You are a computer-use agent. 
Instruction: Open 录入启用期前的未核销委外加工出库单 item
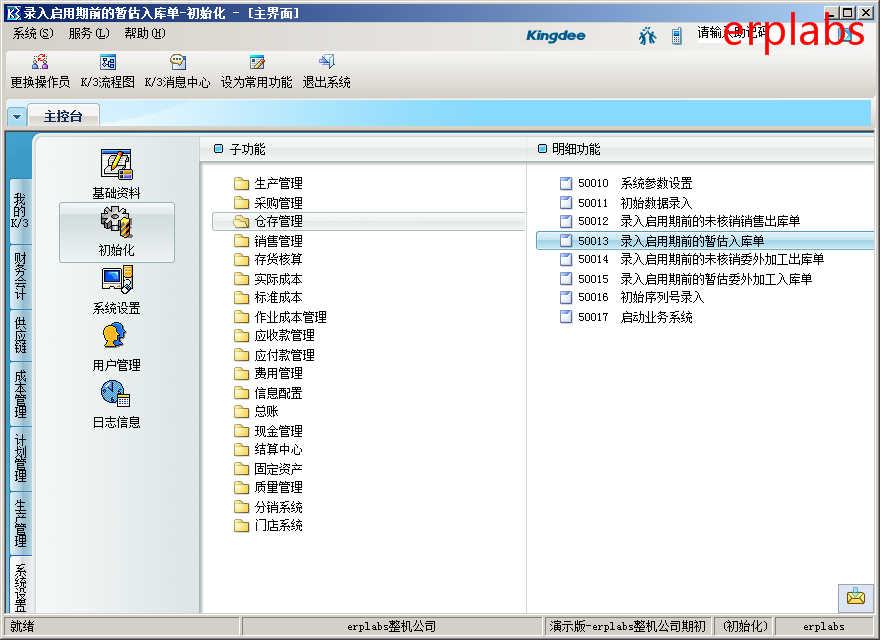[x=722, y=259]
